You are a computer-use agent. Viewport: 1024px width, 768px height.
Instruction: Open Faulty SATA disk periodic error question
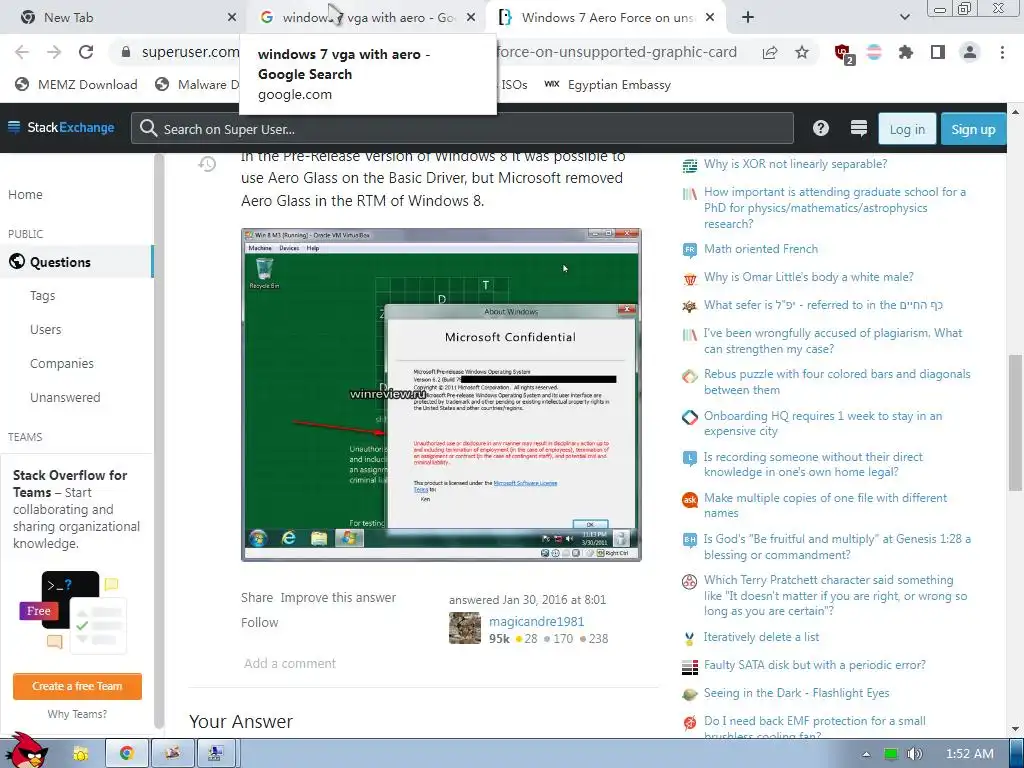pos(814,665)
